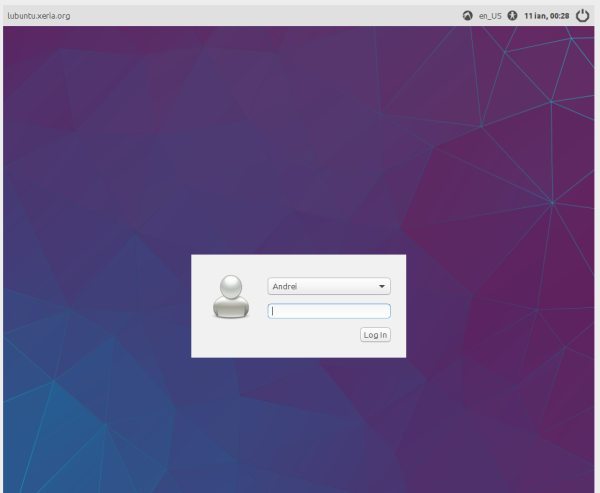Open the session selector icon in top panel
This screenshot has height=493, width=600.
(x=467, y=16)
